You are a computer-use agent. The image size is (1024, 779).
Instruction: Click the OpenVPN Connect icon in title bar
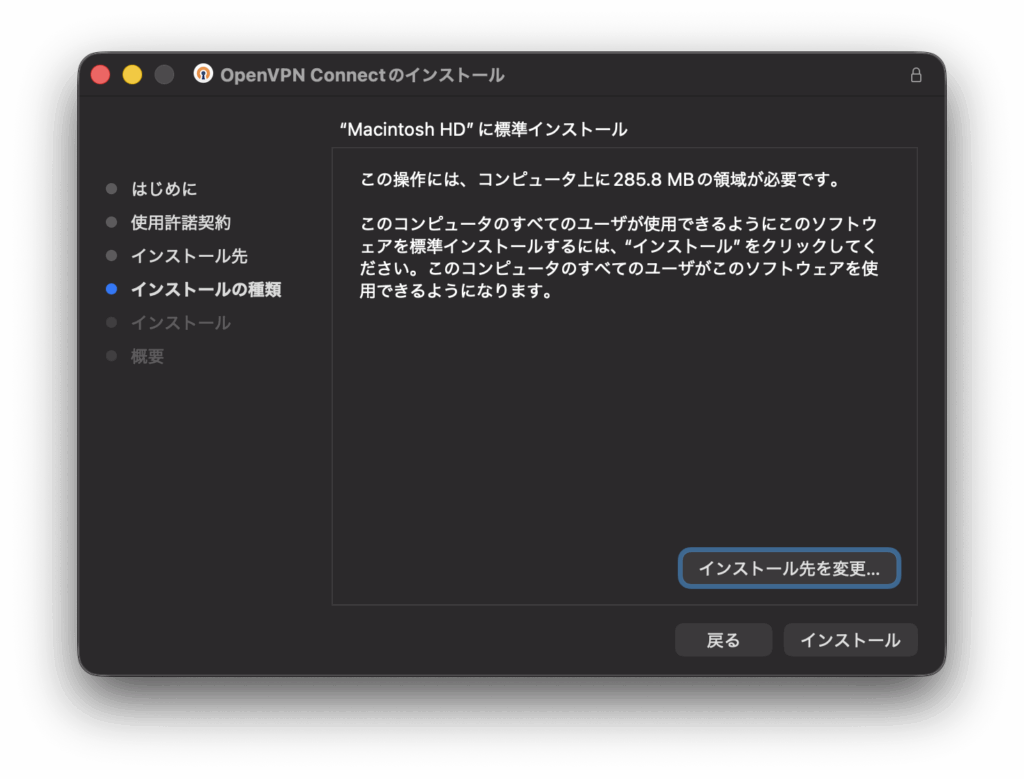[x=203, y=75]
